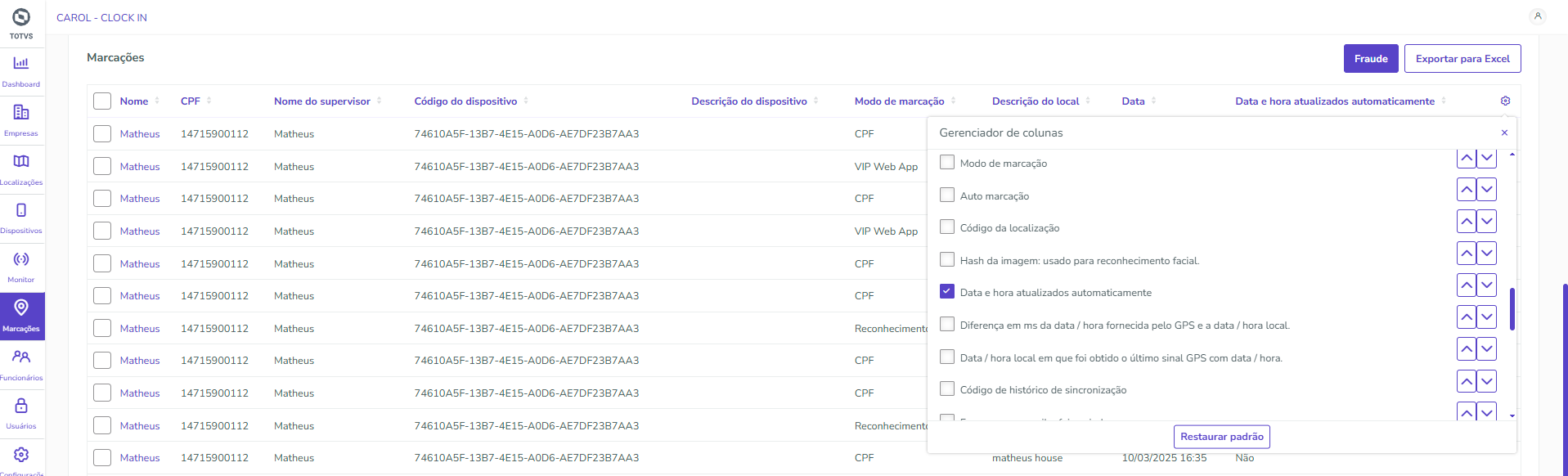Click the column settings gear icon

tap(1505, 101)
